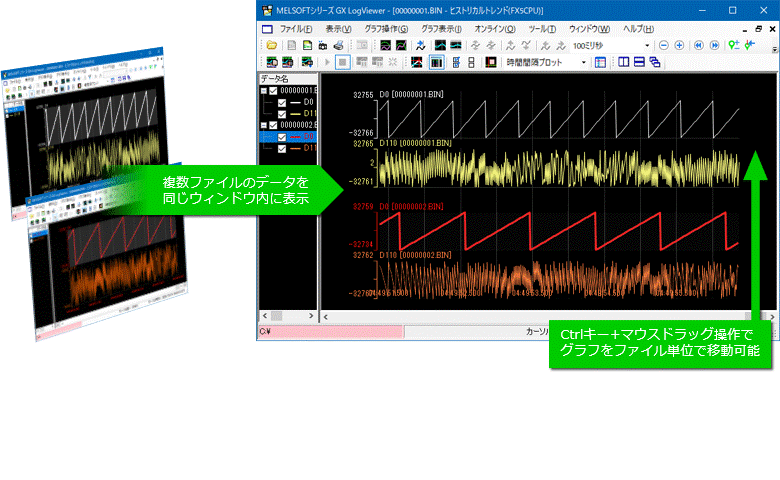Select the white D0 item in data tree

pyautogui.click(x=308, y=102)
